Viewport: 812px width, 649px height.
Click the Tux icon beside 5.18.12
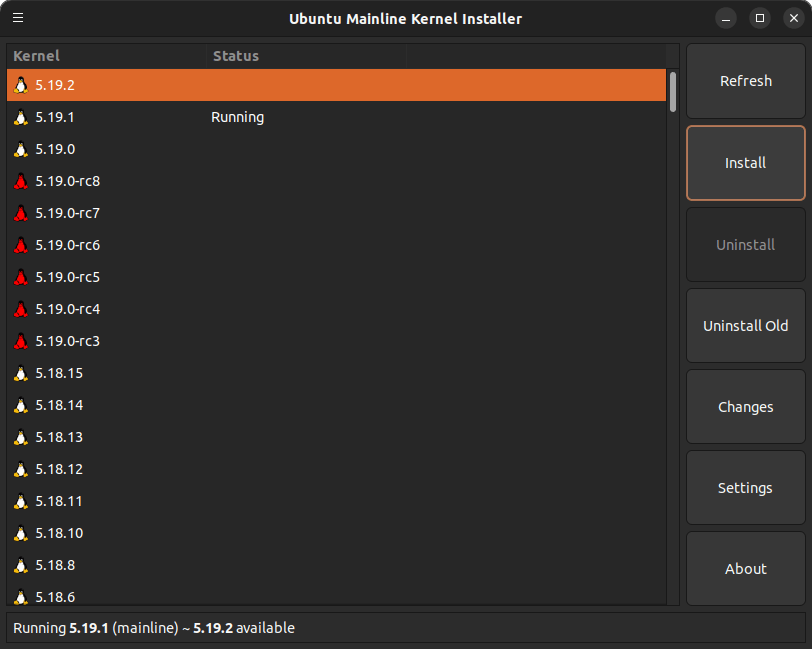pyautogui.click(x=21, y=469)
